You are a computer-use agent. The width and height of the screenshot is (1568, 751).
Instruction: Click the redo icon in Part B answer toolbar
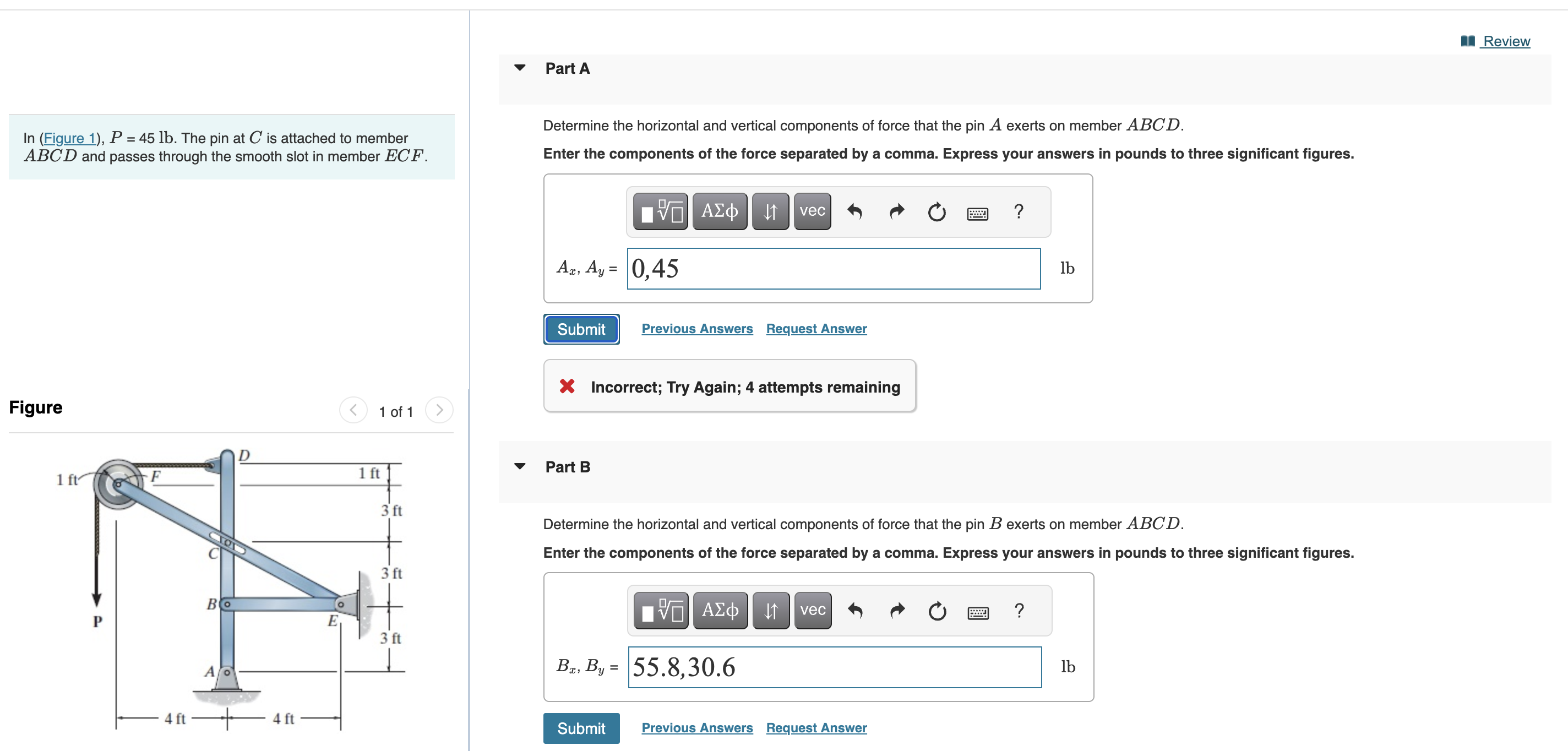[x=897, y=611]
